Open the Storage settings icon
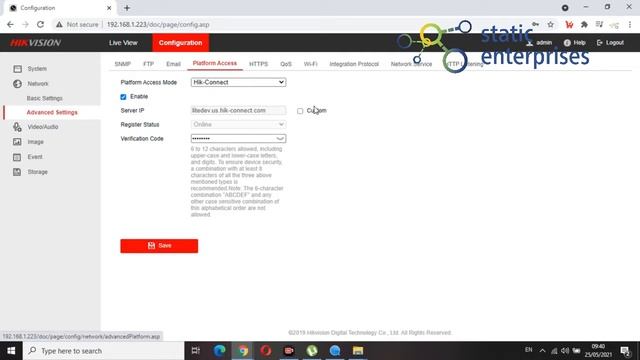This screenshot has height=360, width=640. 17,172
